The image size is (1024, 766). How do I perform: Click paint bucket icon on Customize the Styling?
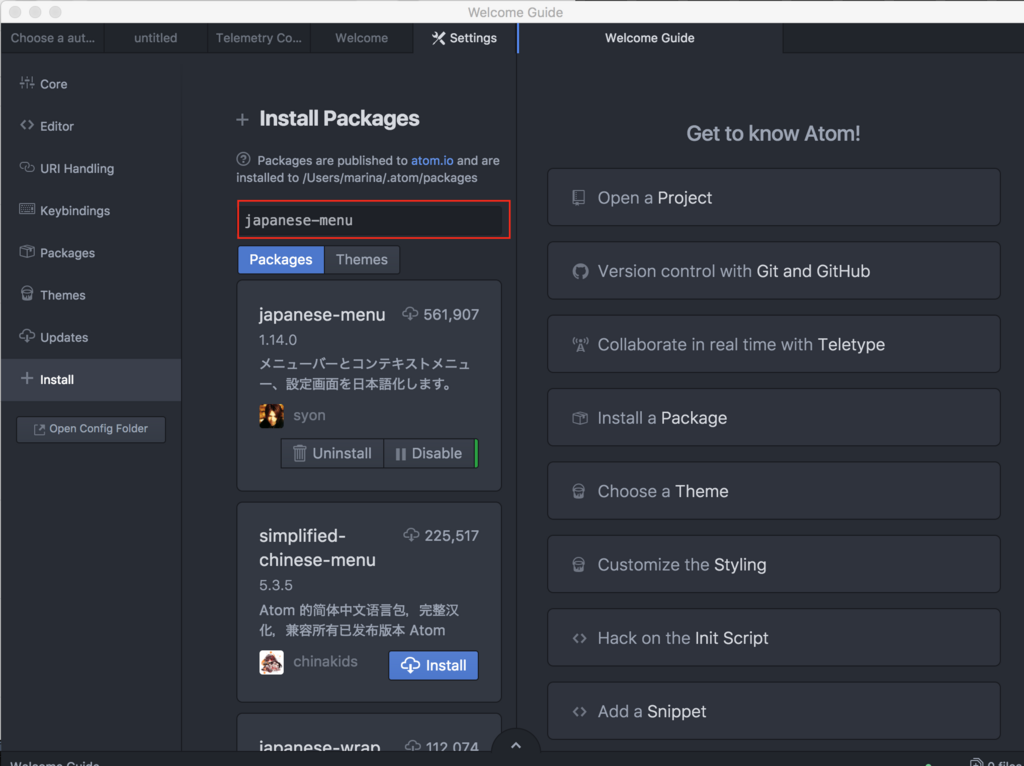579,564
